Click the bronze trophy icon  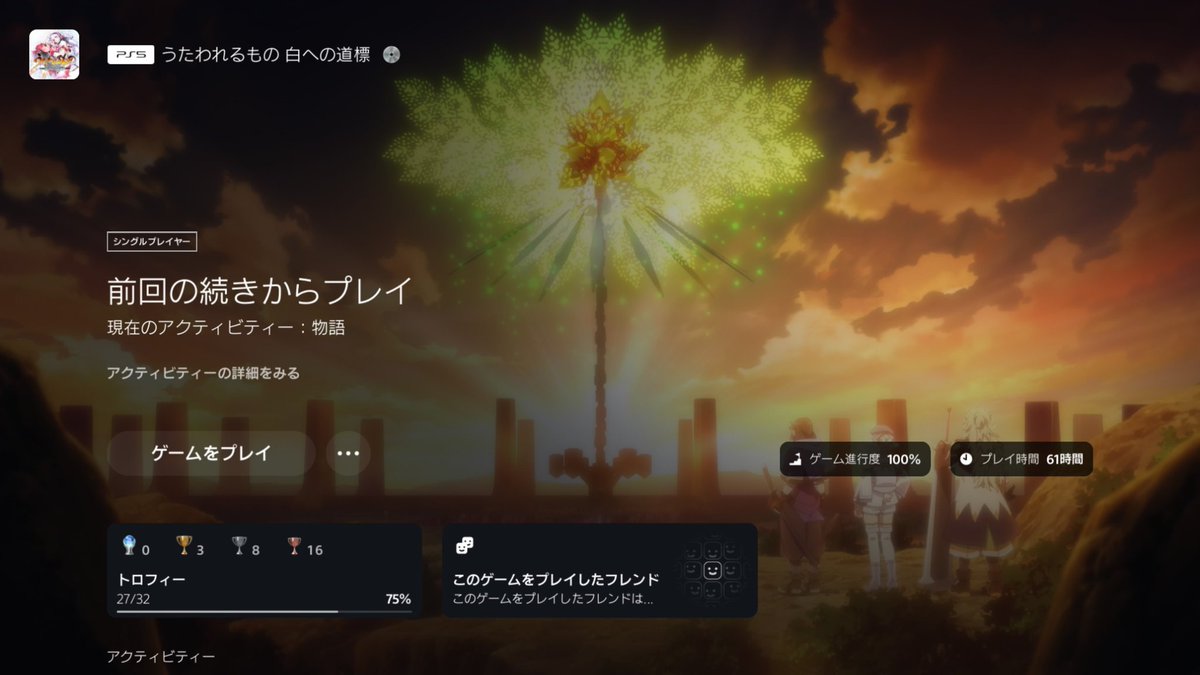(294, 546)
